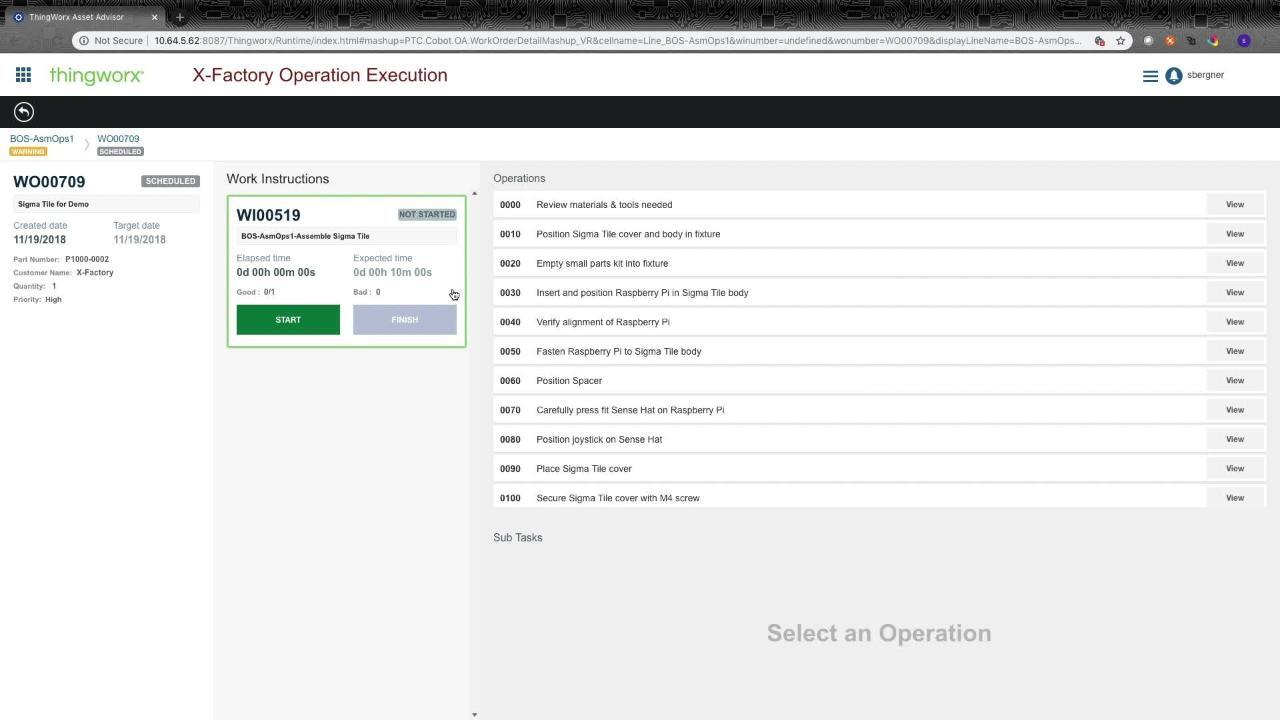Select 'Empty small parts kit into fixture'
Image resolution: width=1280 pixels, height=720 pixels.
[x=602, y=263]
